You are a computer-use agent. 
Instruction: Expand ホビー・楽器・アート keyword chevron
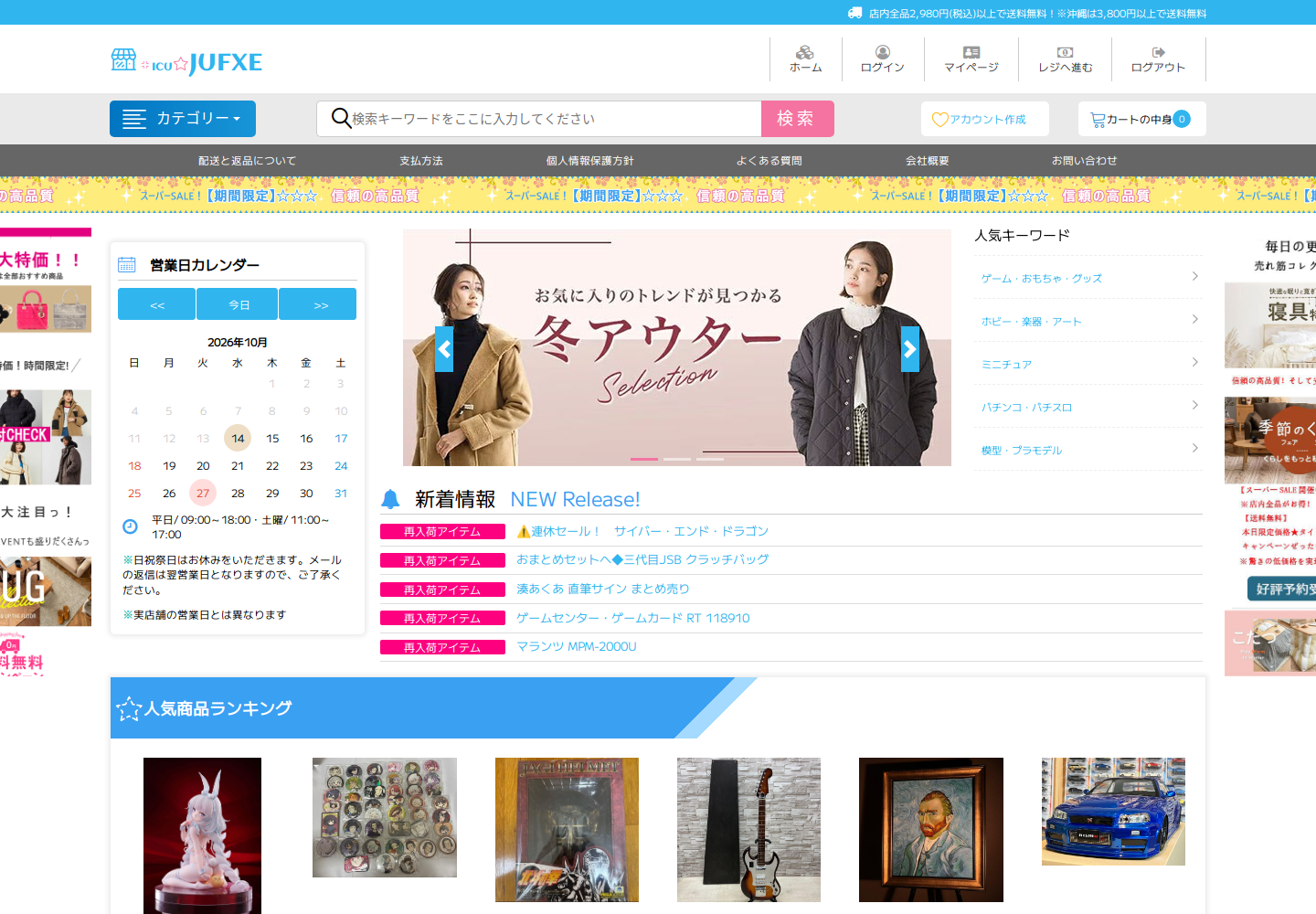(1195, 320)
